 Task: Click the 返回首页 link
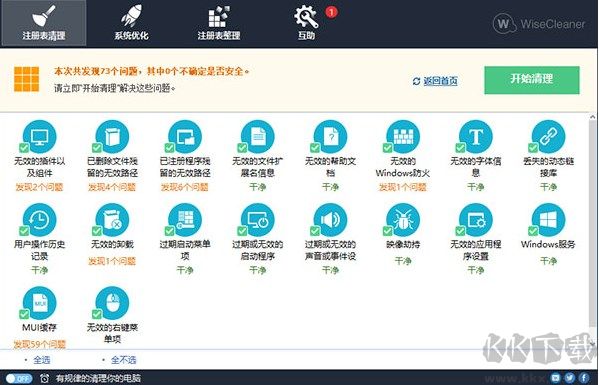(440, 81)
